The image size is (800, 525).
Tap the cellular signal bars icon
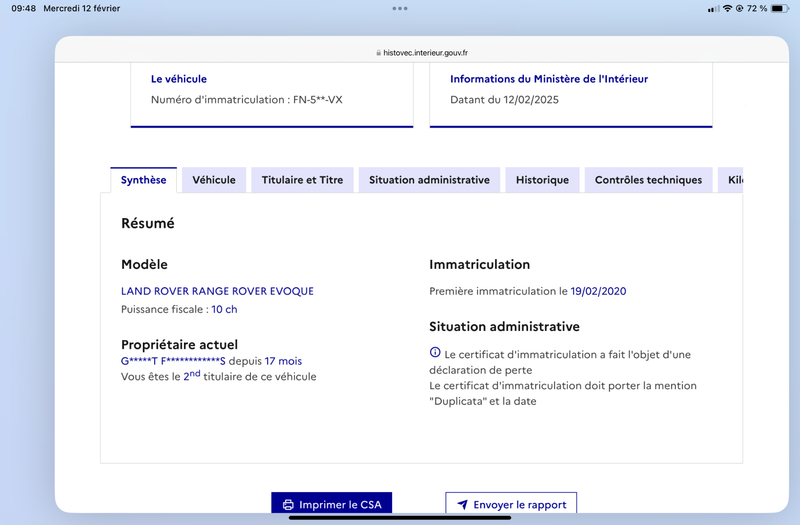(x=714, y=9)
